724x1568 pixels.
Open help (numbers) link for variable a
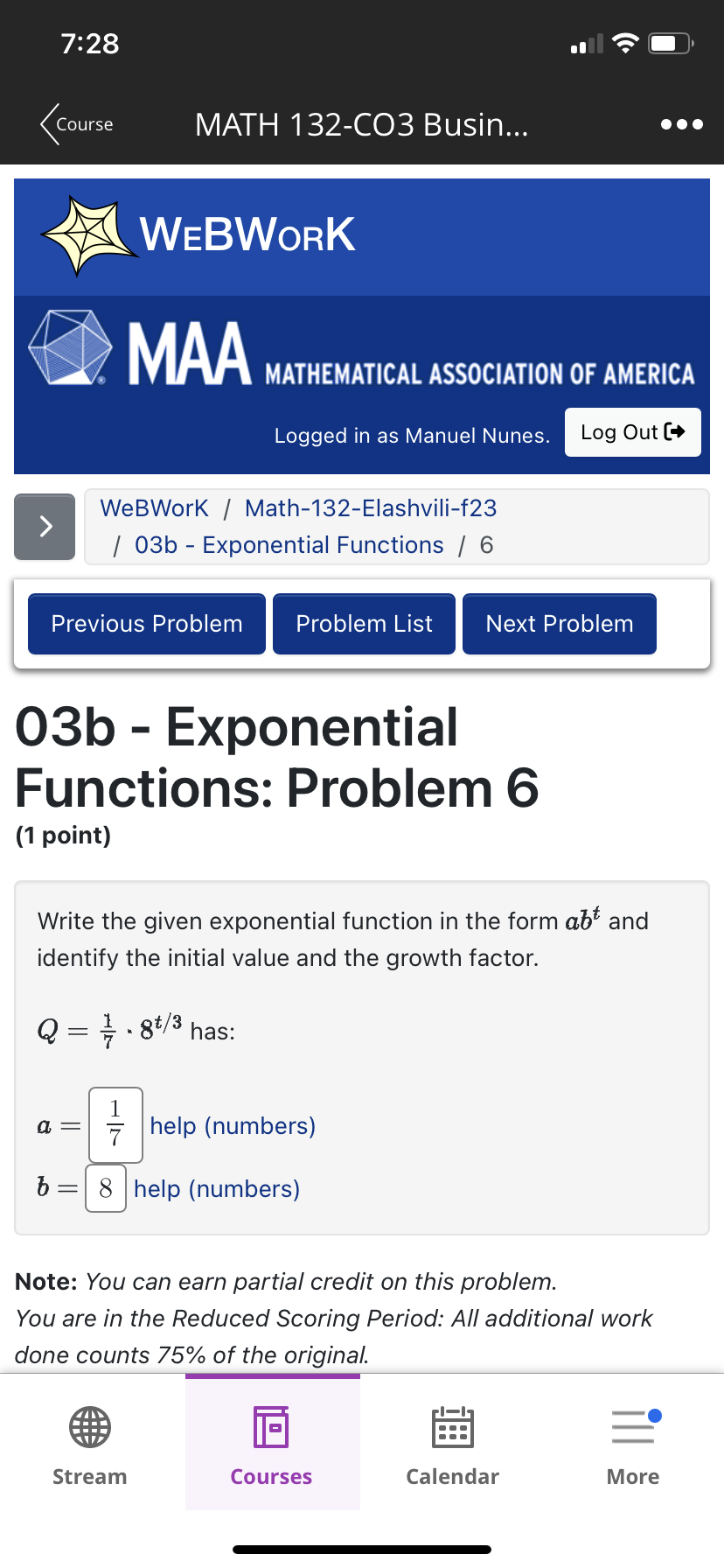click(x=232, y=1125)
